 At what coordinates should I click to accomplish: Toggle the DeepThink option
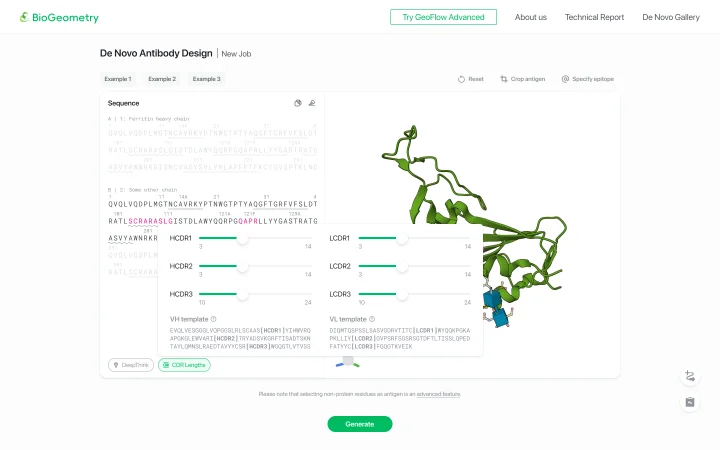(131, 365)
